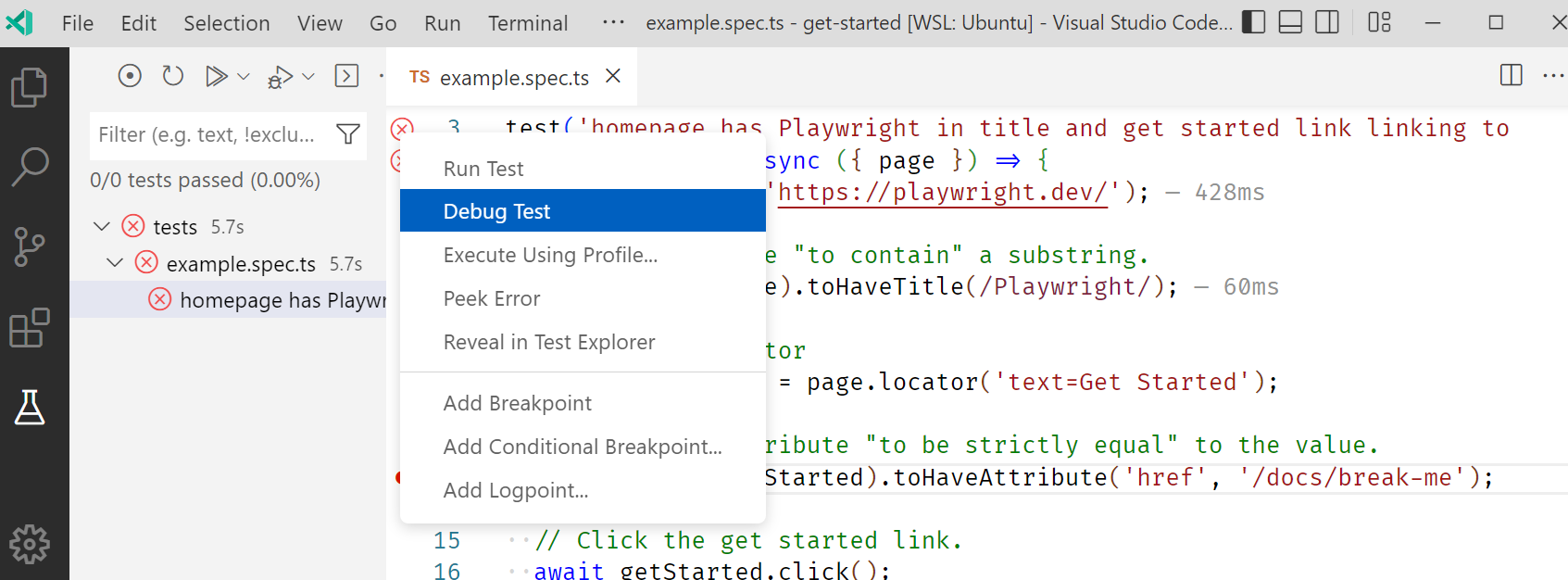Open editor More Actions ellipsis
The image size is (1568, 580).
click(1553, 75)
